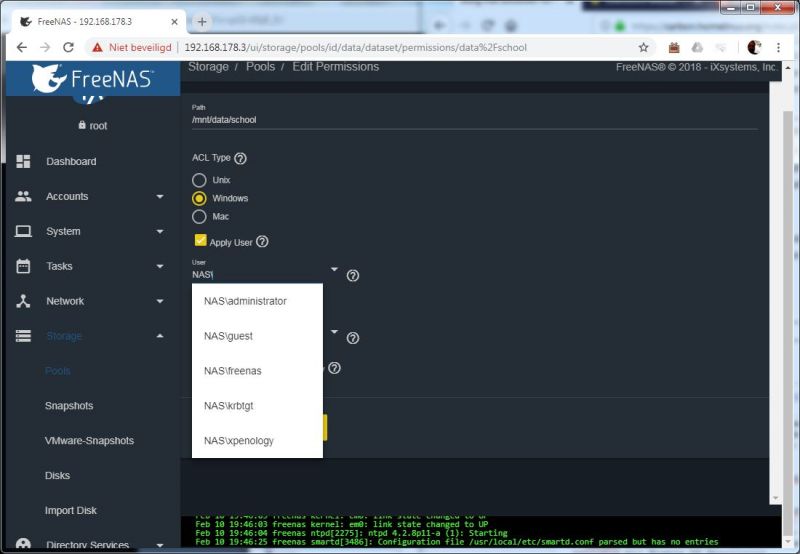Image resolution: width=800 pixels, height=554 pixels.
Task: Open the Group dropdown arrow
Action: 334,332
